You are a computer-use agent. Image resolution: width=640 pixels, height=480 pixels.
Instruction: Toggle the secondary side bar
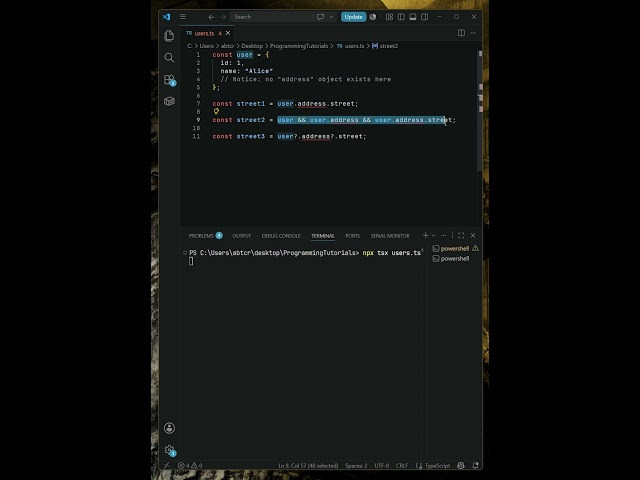(x=424, y=17)
